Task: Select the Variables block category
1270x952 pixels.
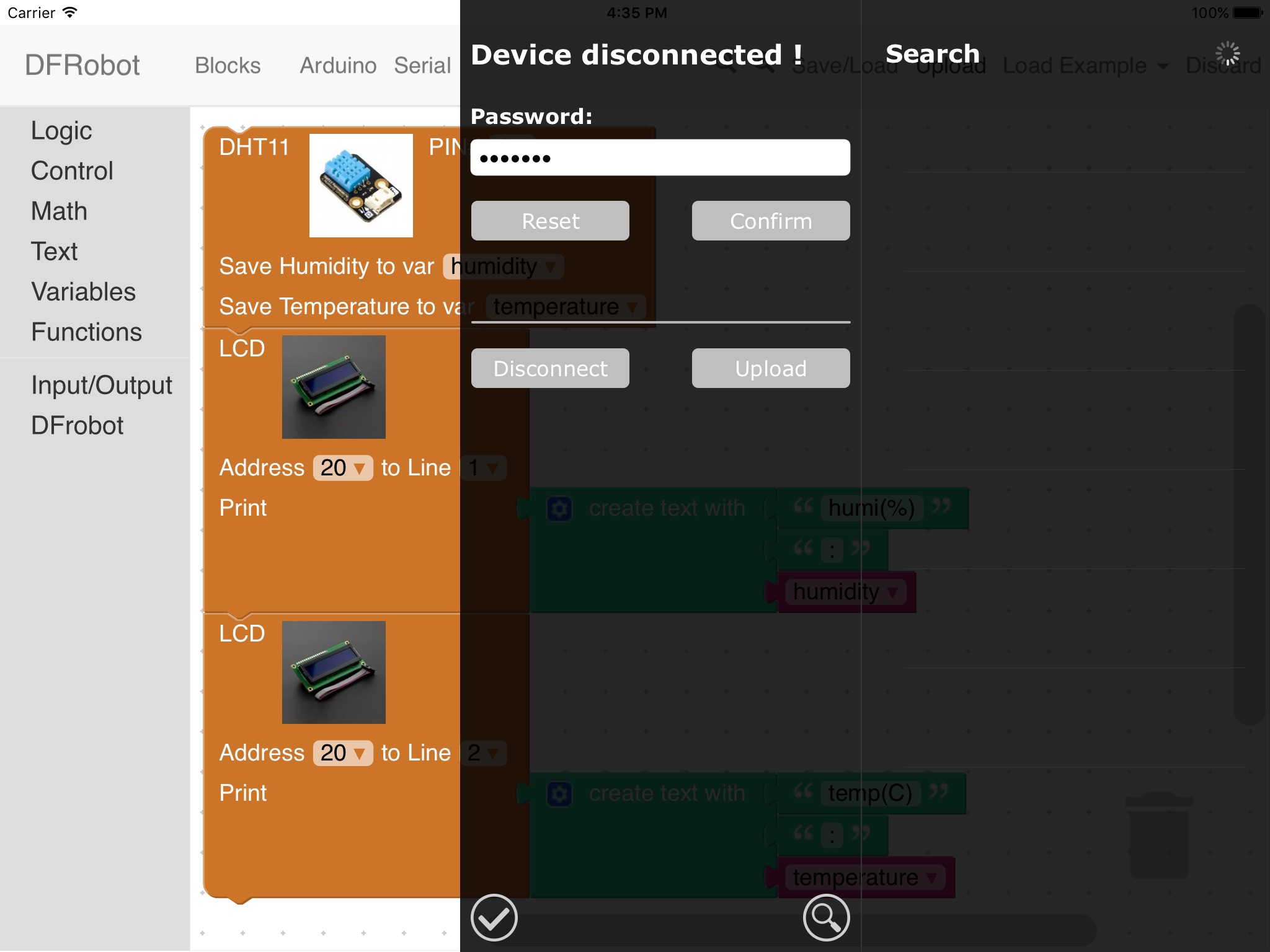Action: click(x=84, y=292)
